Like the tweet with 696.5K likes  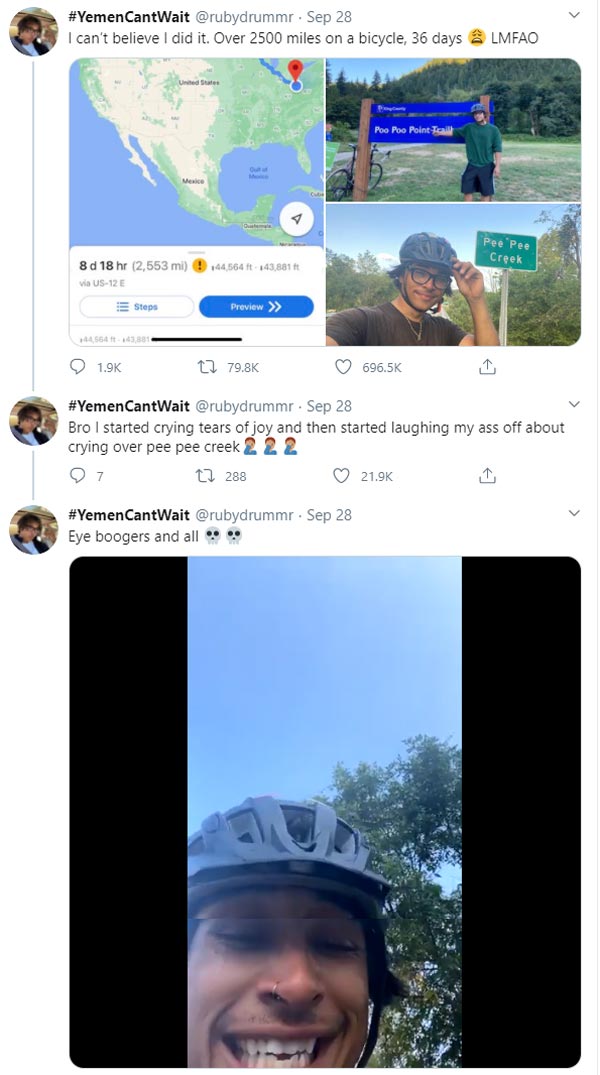(344, 367)
